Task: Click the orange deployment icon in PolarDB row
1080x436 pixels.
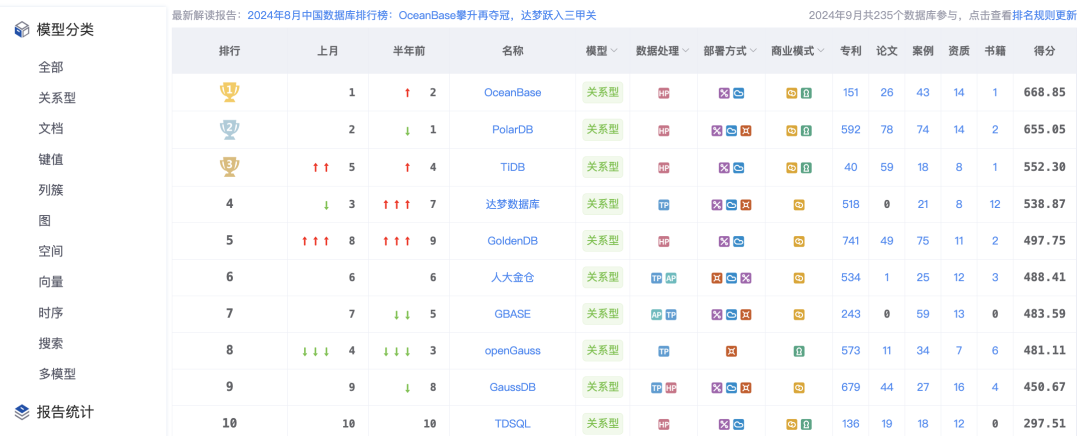Action: (745, 130)
